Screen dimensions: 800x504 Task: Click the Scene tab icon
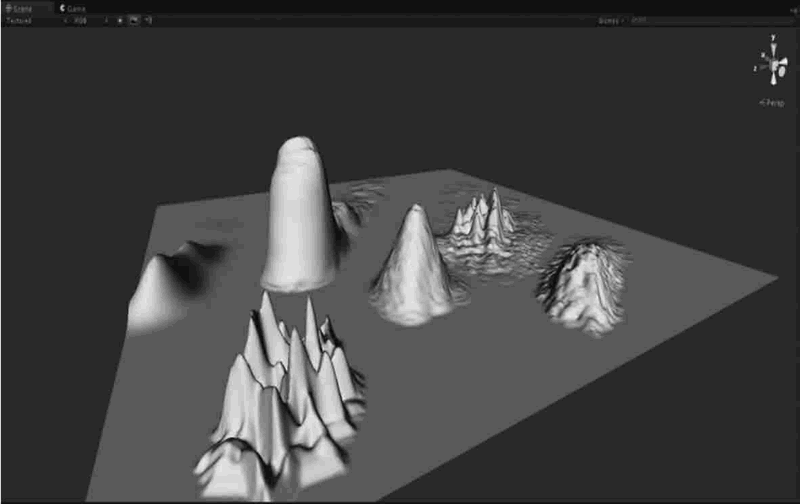[x=7, y=7]
